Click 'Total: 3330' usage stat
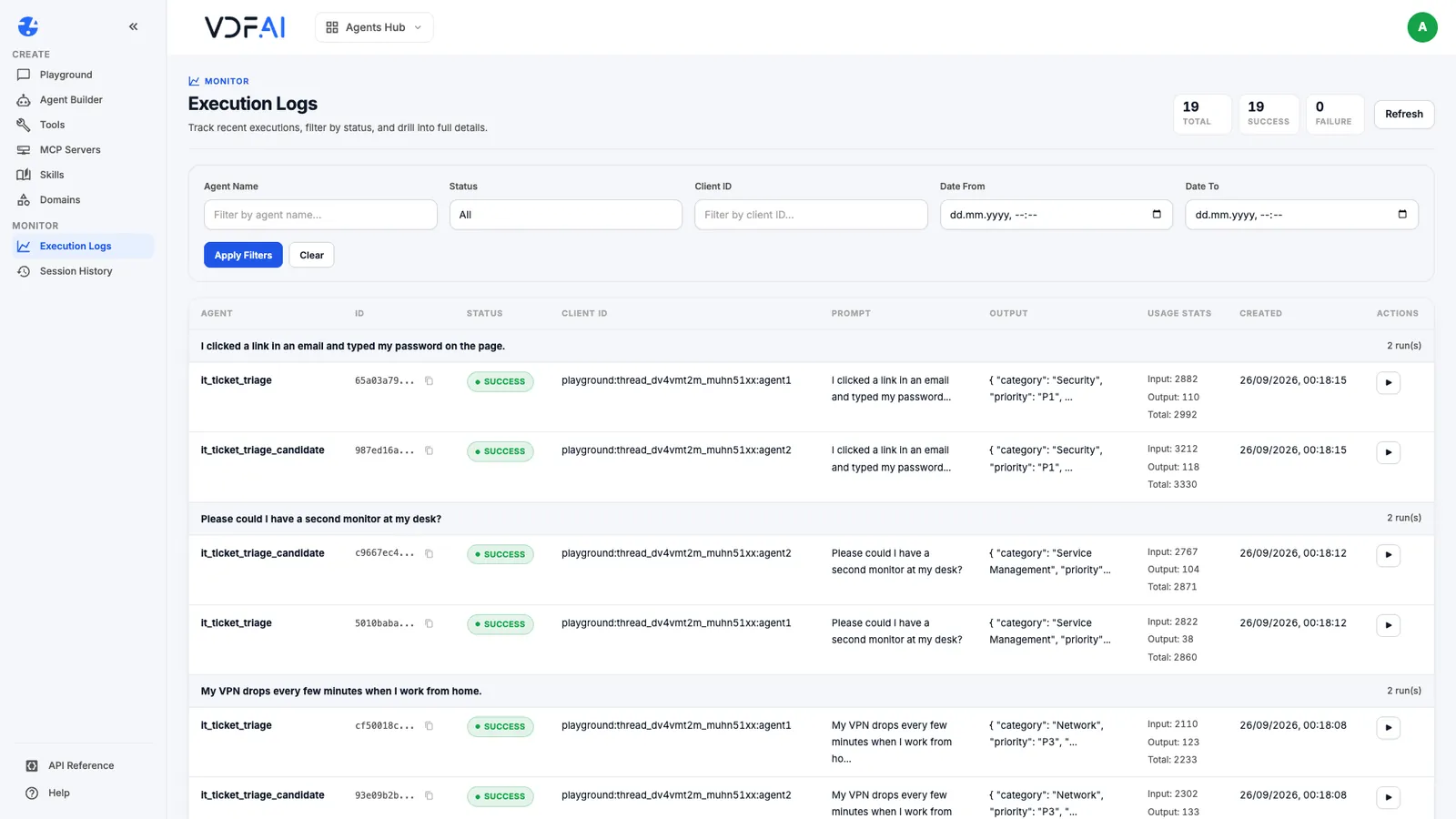The image size is (1456, 819). [x=1172, y=485]
